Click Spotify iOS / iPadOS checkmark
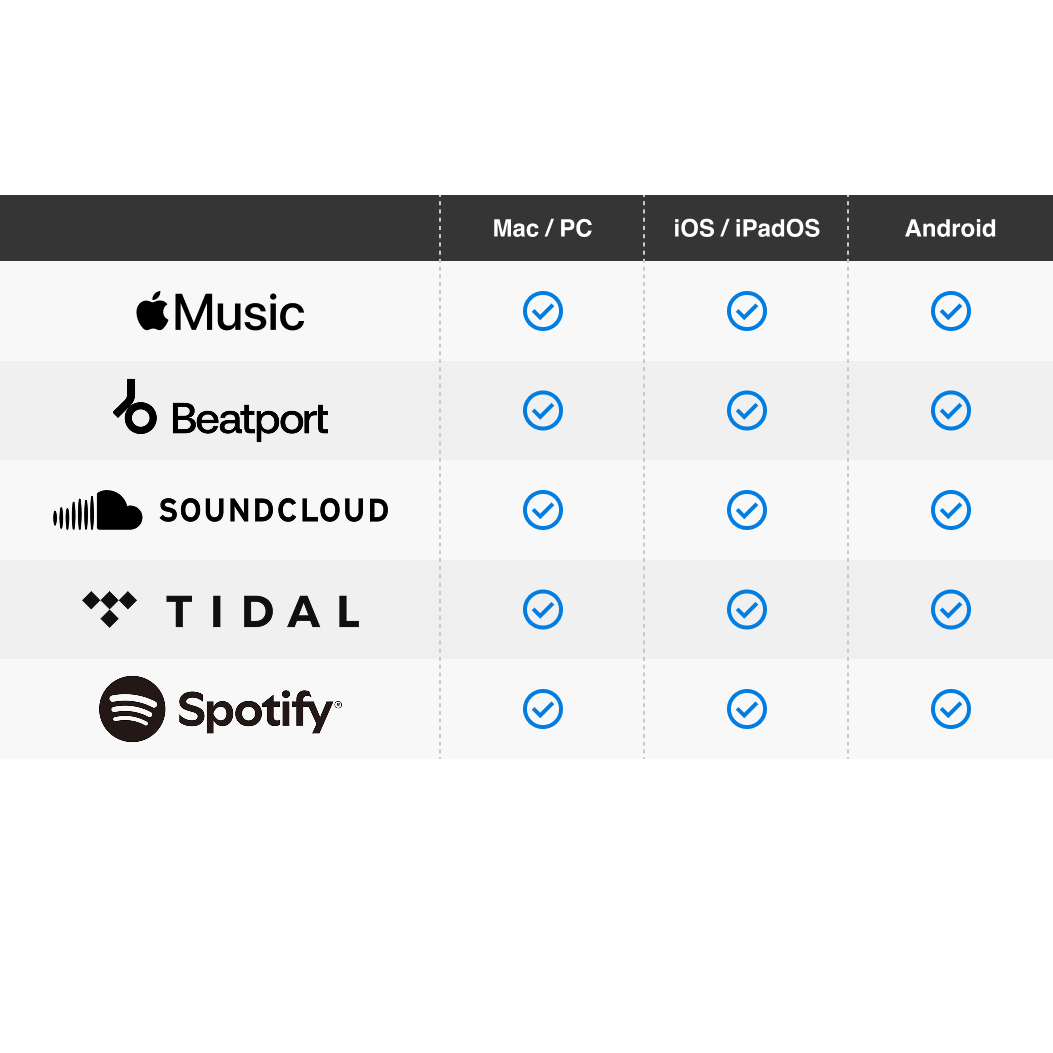Viewport: 1053px width, 1053px height. coord(747,709)
